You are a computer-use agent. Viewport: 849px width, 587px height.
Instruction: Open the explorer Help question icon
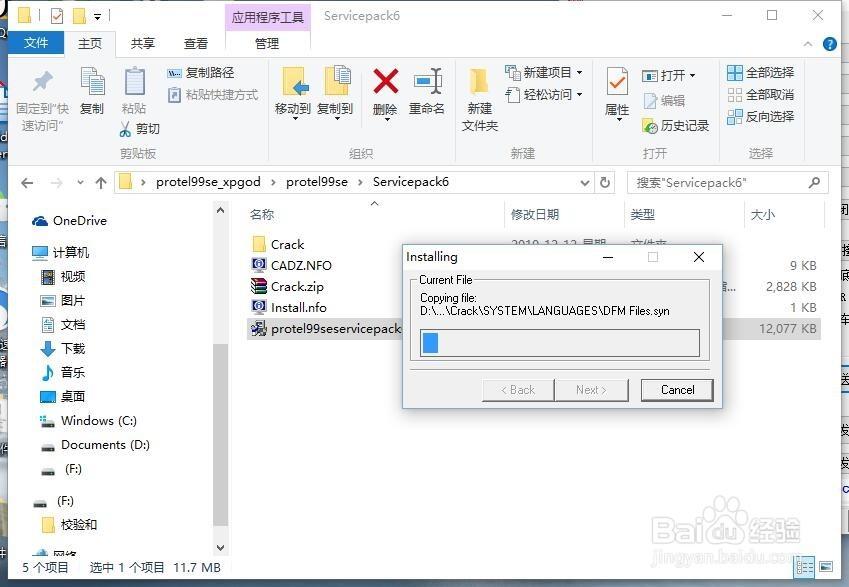coord(830,44)
